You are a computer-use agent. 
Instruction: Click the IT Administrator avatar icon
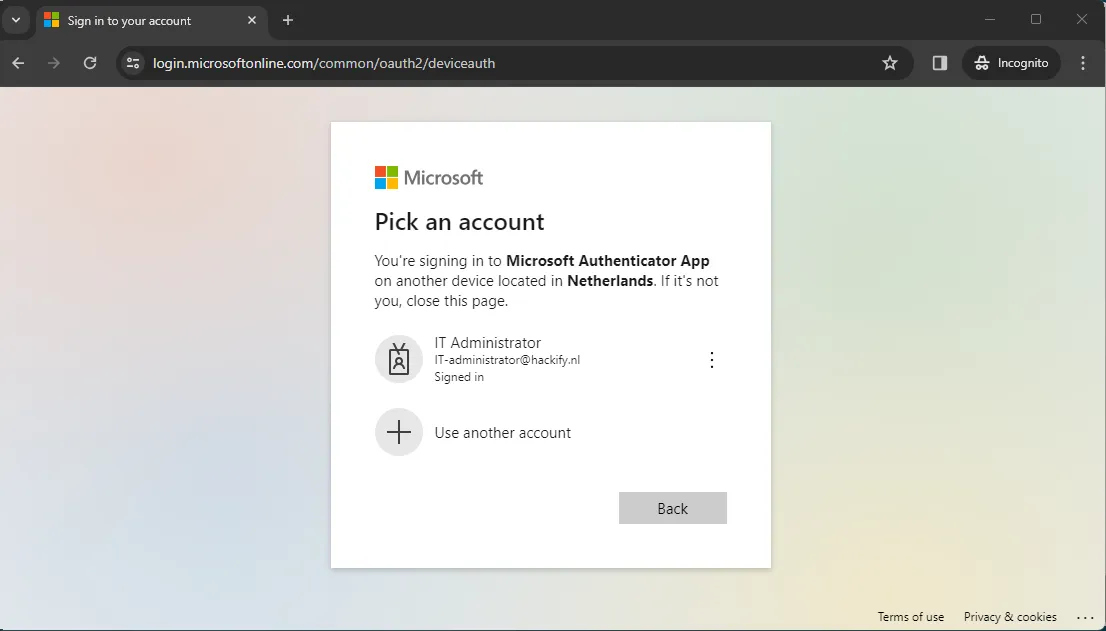click(399, 358)
